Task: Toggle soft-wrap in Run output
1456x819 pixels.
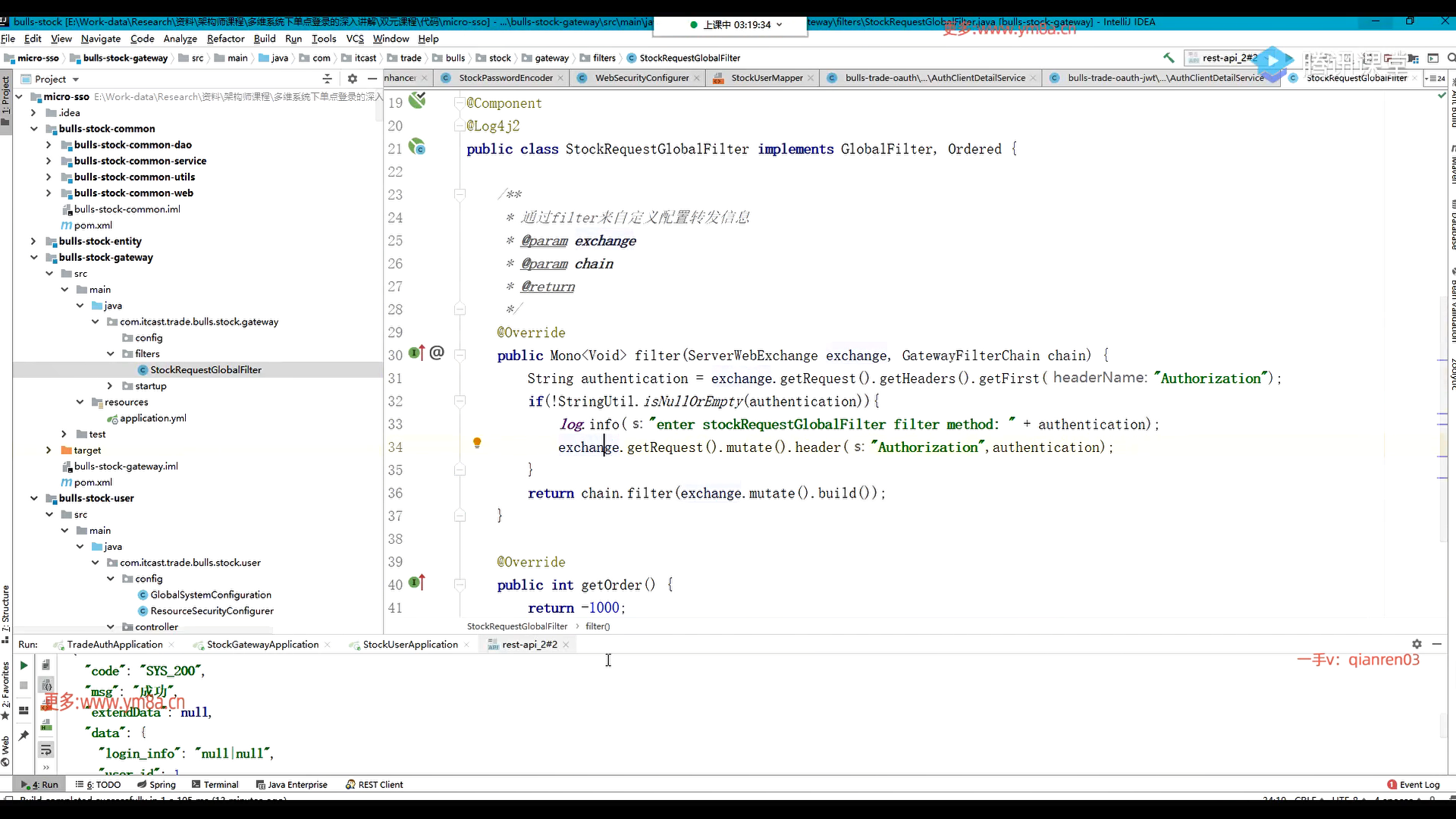Action: click(46, 749)
